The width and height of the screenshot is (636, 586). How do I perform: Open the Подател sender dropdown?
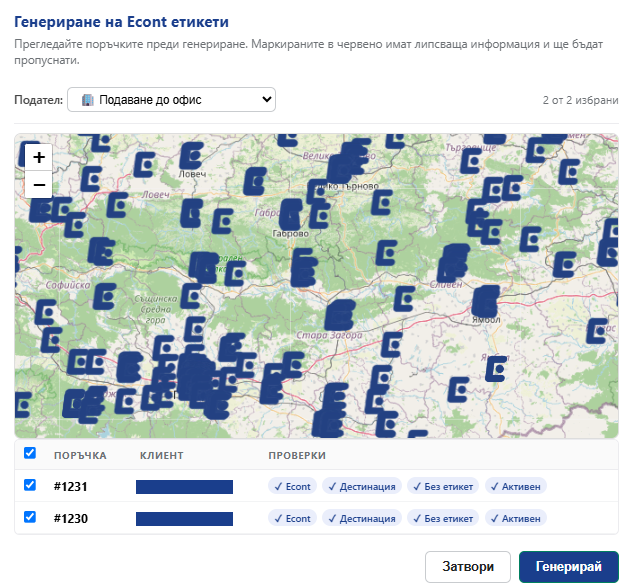(171, 99)
